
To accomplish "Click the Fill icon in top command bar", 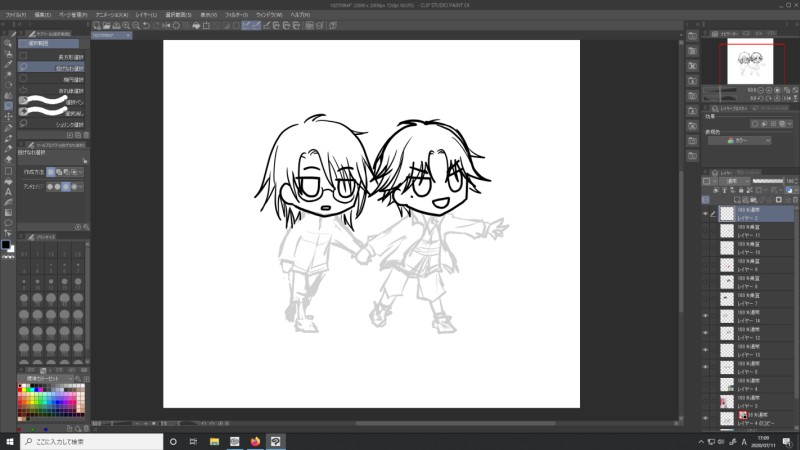I will pyautogui.click(x=196, y=25).
